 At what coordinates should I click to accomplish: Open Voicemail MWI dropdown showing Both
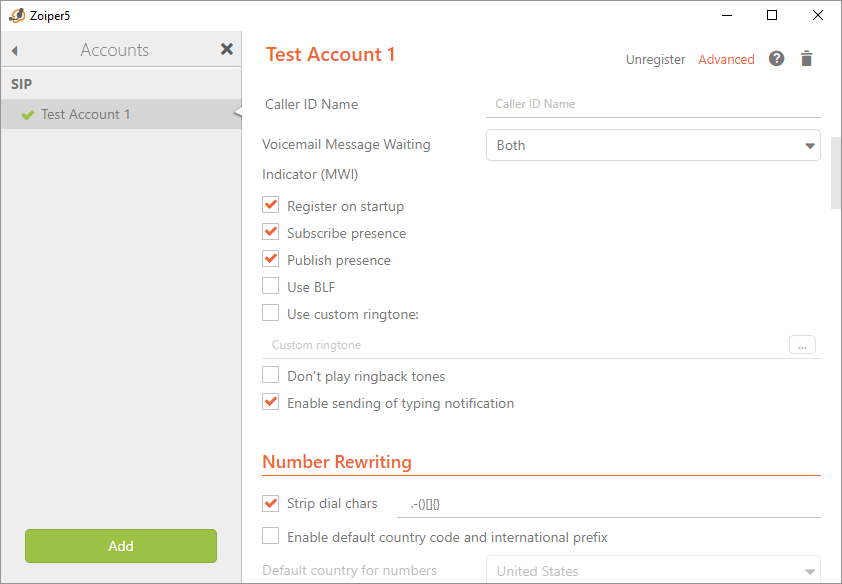tap(653, 145)
